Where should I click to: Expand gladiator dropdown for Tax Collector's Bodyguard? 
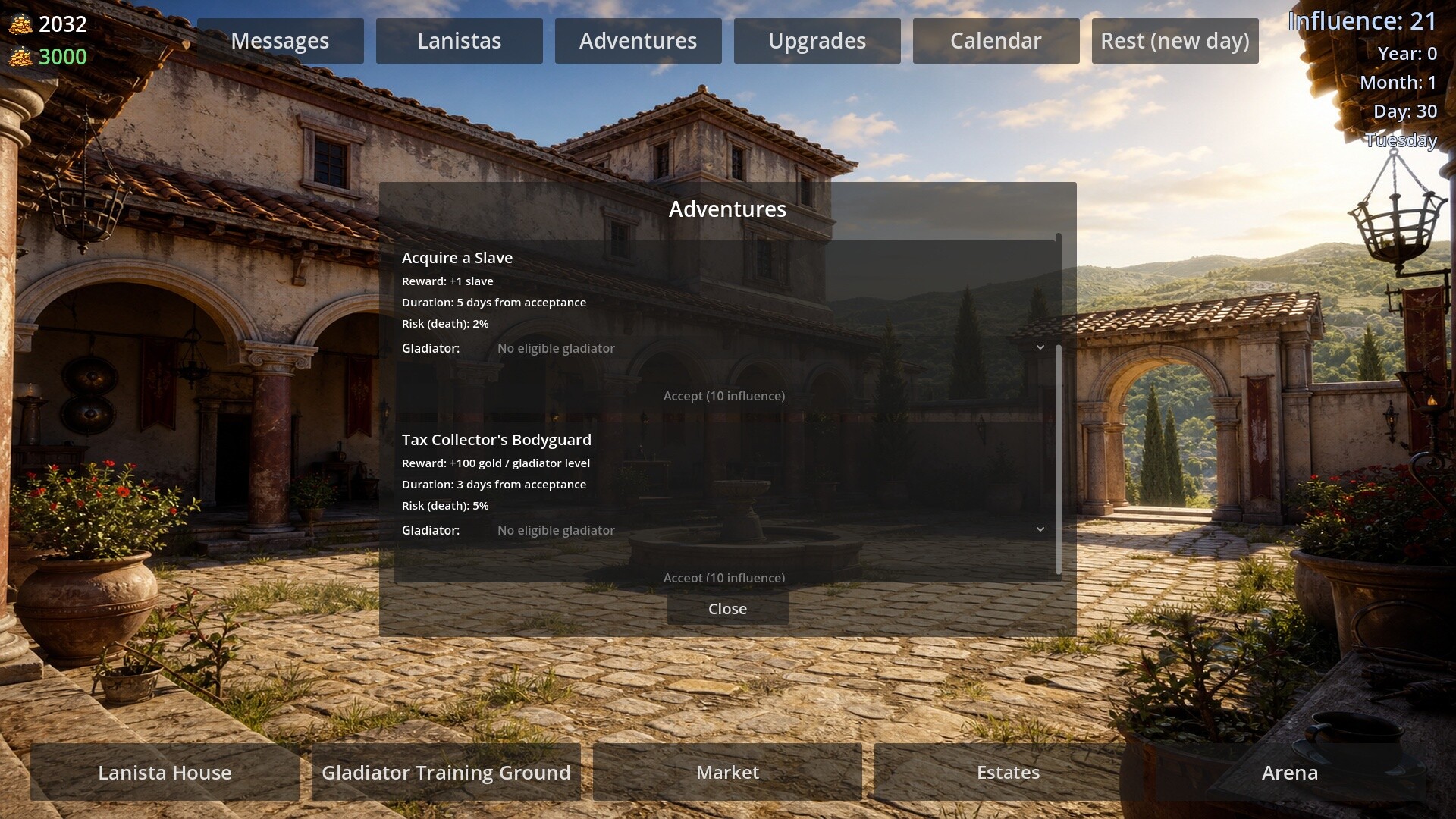click(771, 530)
